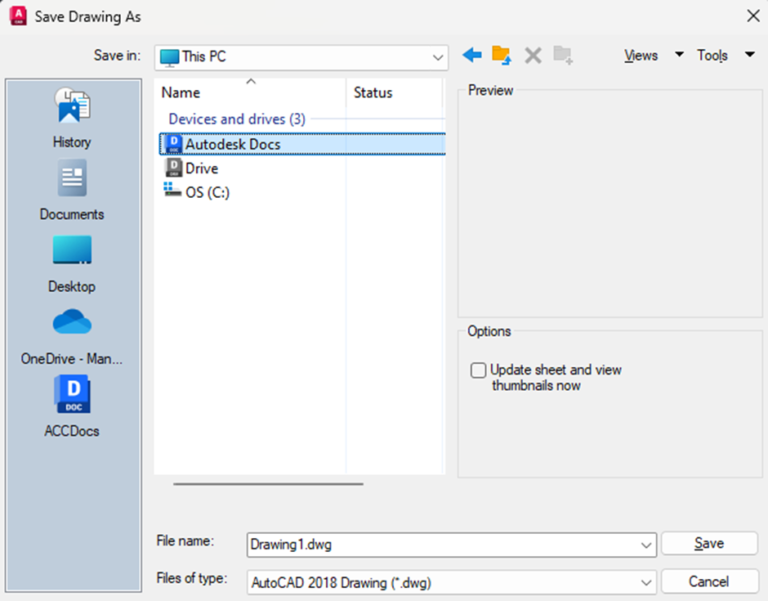Open History location in places sidebar

72,118
